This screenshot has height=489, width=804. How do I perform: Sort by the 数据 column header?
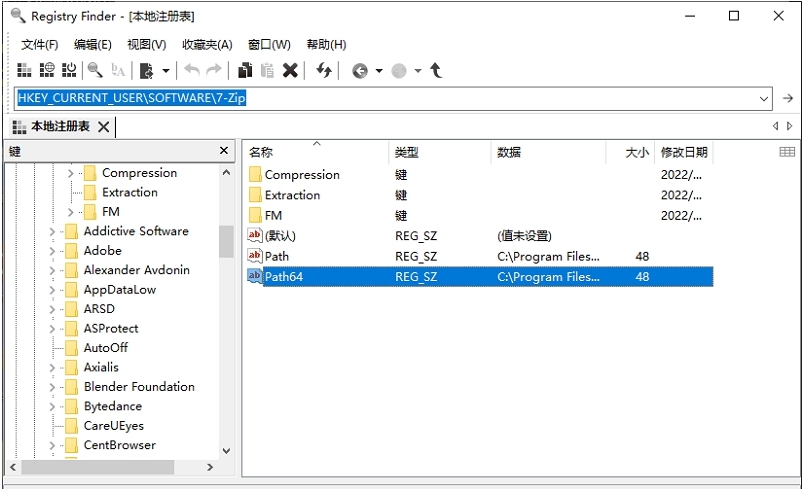548,152
